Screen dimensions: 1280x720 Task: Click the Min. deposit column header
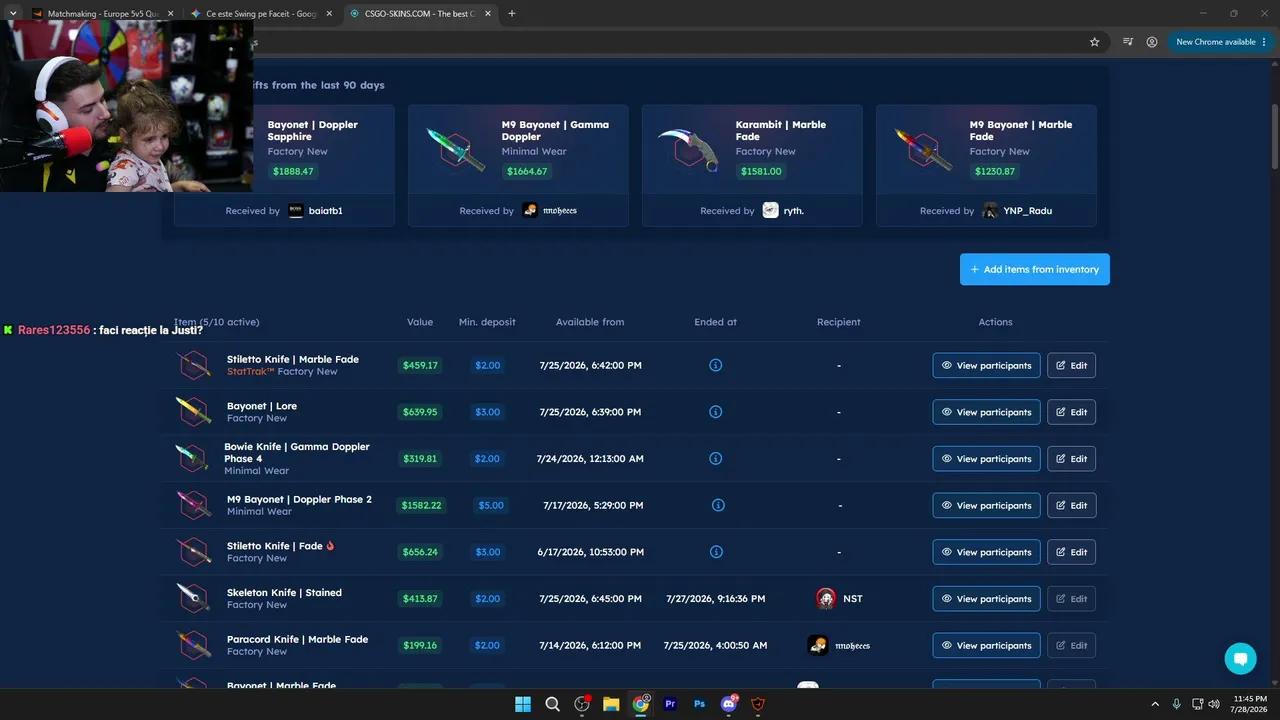tap(487, 322)
